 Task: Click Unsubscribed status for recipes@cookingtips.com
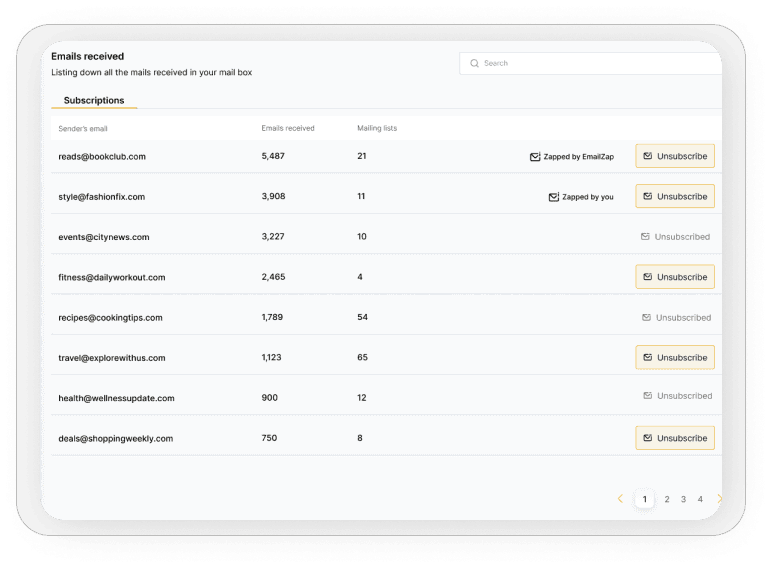pyautogui.click(x=676, y=317)
